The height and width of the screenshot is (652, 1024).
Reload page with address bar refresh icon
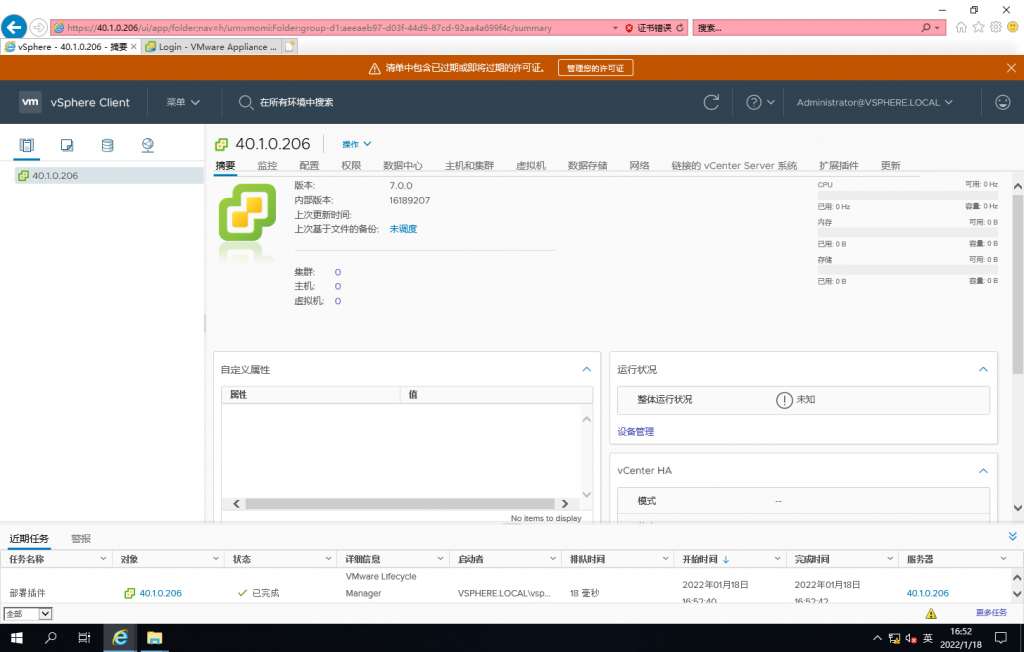coord(680,27)
